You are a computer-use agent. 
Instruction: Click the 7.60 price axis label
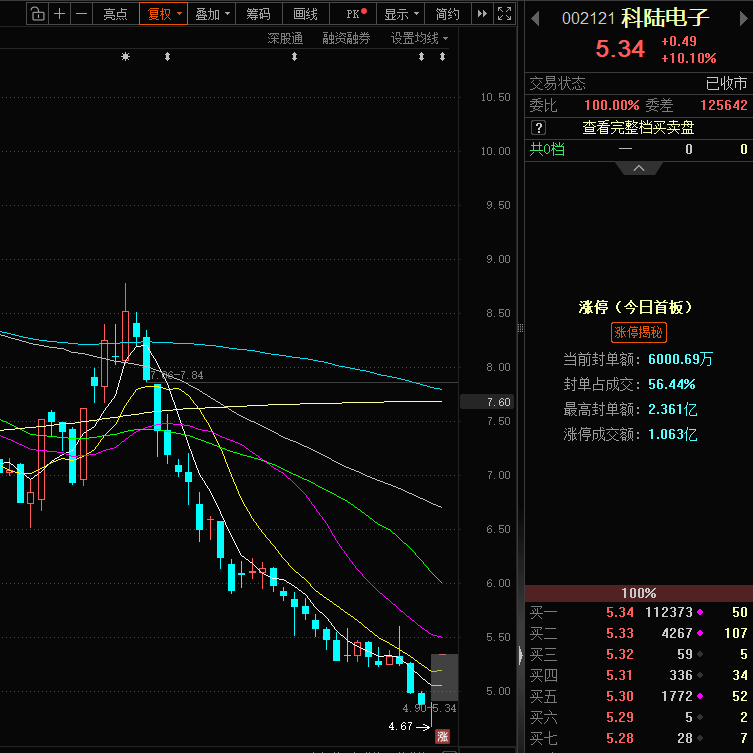[487, 402]
